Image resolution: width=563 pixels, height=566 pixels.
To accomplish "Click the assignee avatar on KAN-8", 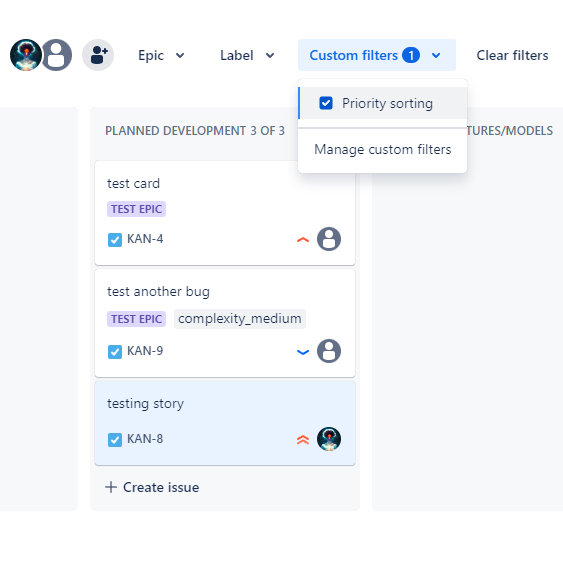I will pyautogui.click(x=329, y=439).
